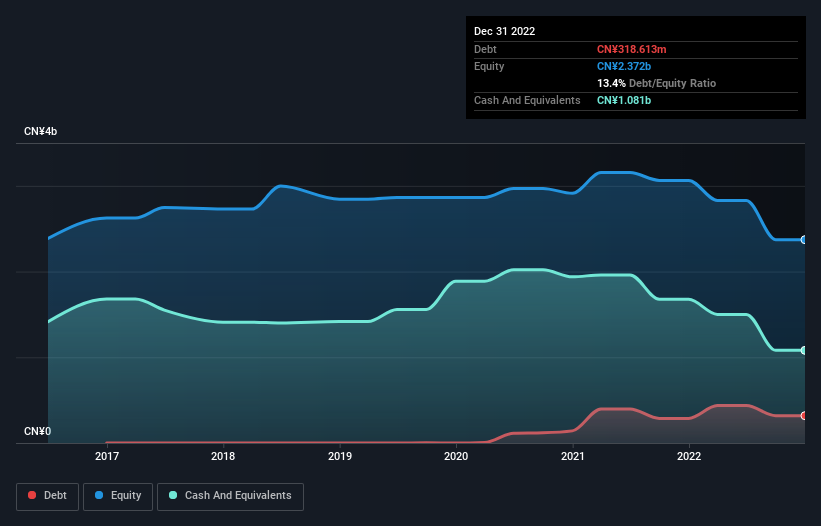Click the Dec 31 2022 tooltip header
The height and width of the screenshot is (526, 821).
click(504, 31)
